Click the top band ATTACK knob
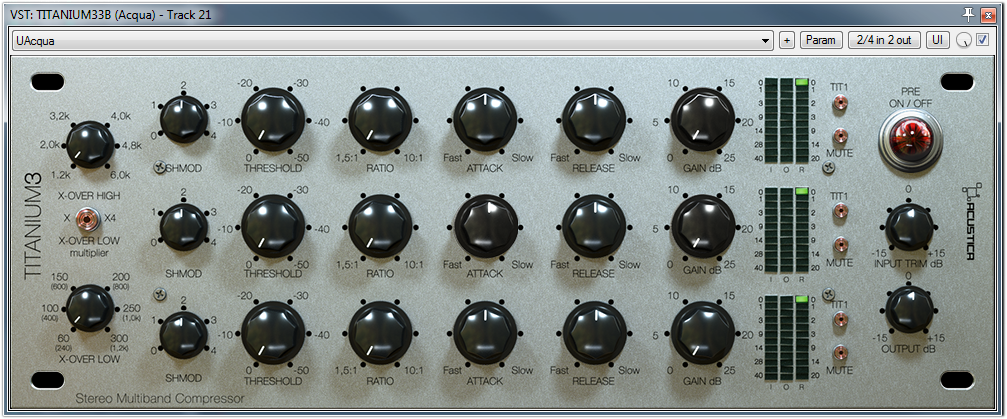Viewport: 1007px width, 419px height. click(485, 120)
